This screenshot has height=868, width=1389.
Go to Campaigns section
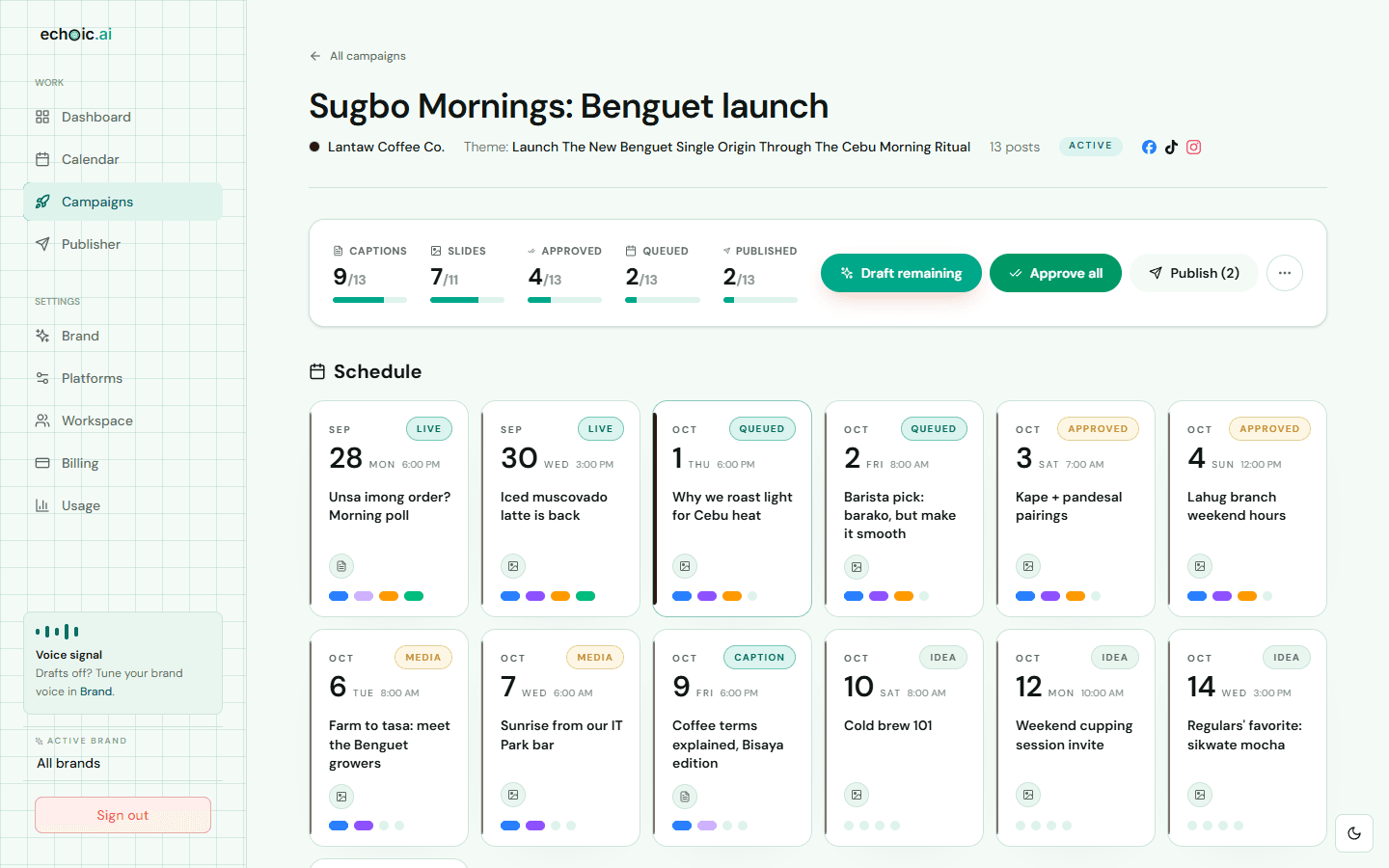pos(123,202)
